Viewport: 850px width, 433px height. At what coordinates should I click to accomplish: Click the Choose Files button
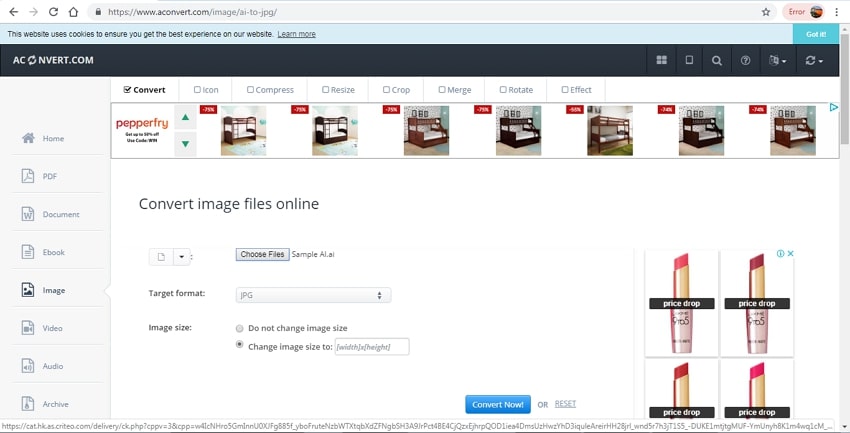tap(262, 255)
